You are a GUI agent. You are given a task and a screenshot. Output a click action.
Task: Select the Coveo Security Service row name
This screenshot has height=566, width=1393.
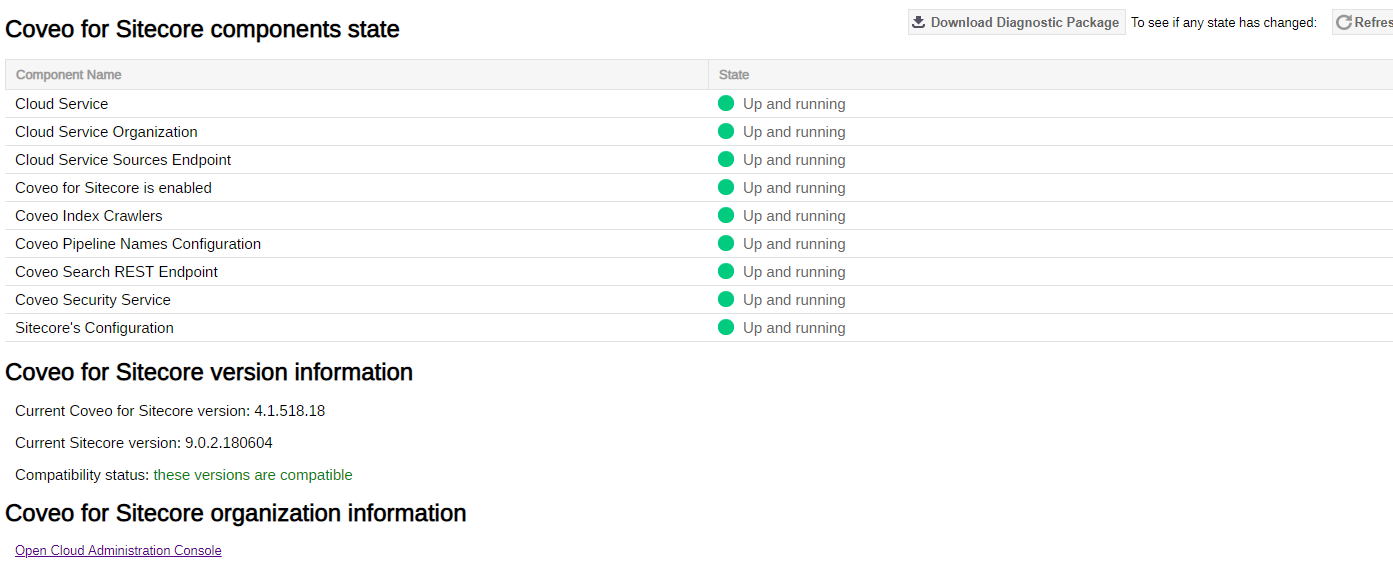pos(93,300)
